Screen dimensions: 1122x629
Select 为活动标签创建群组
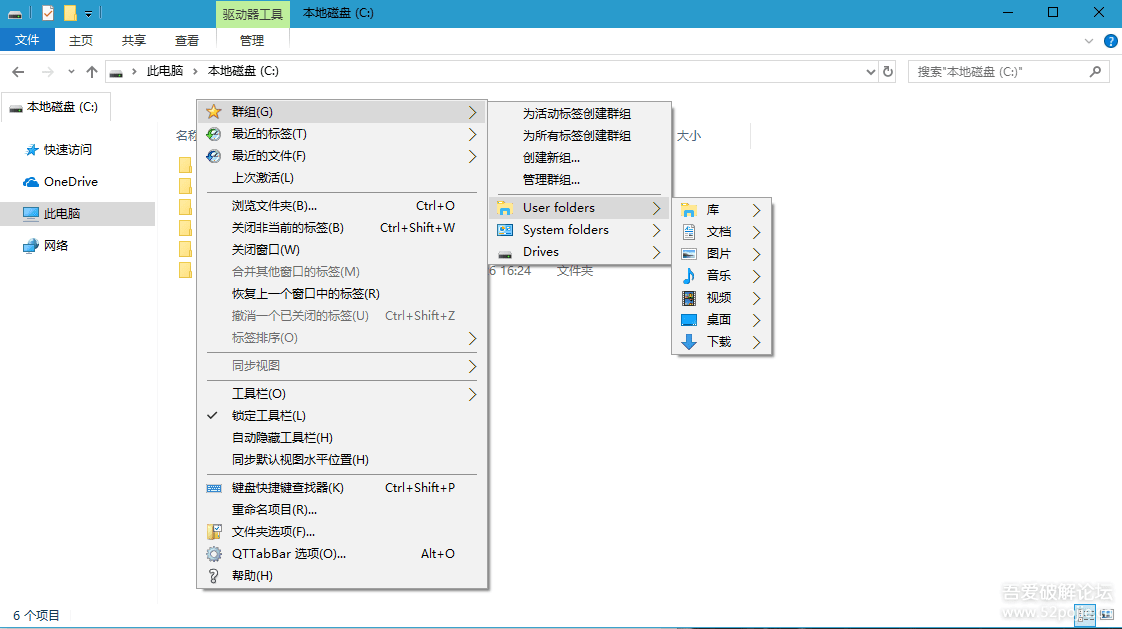(580, 114)
